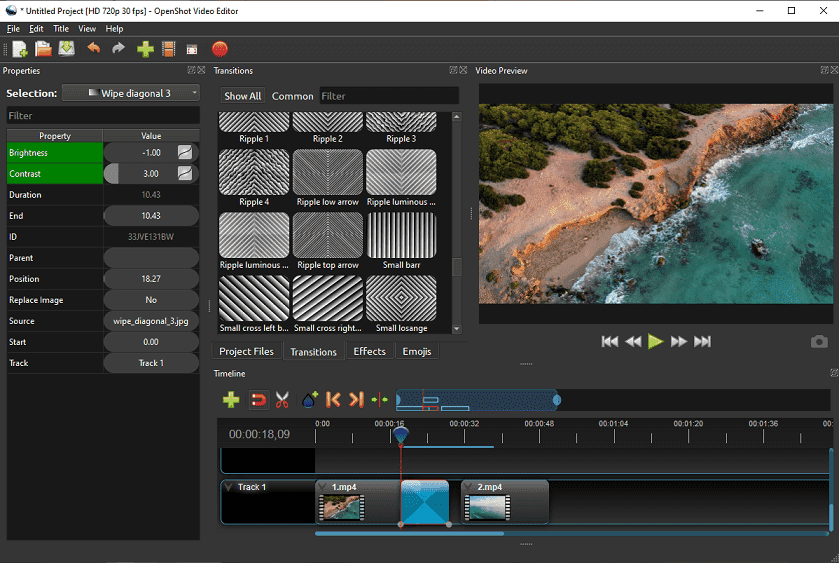Filter to Common transitions

[x=292, y=96]
